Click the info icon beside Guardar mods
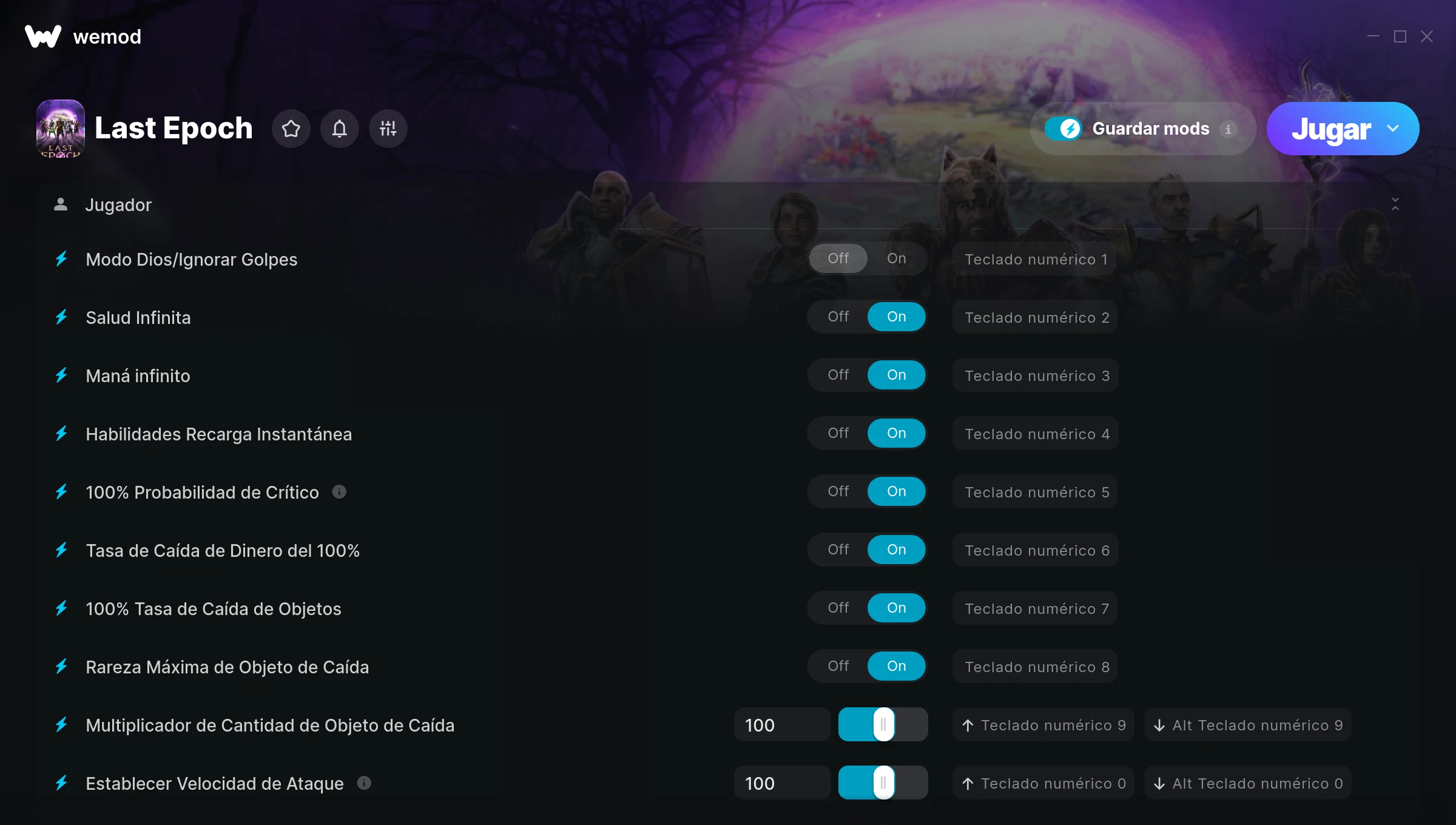The height and width of the screenshot is (825, 1456). pos(1228,129)
